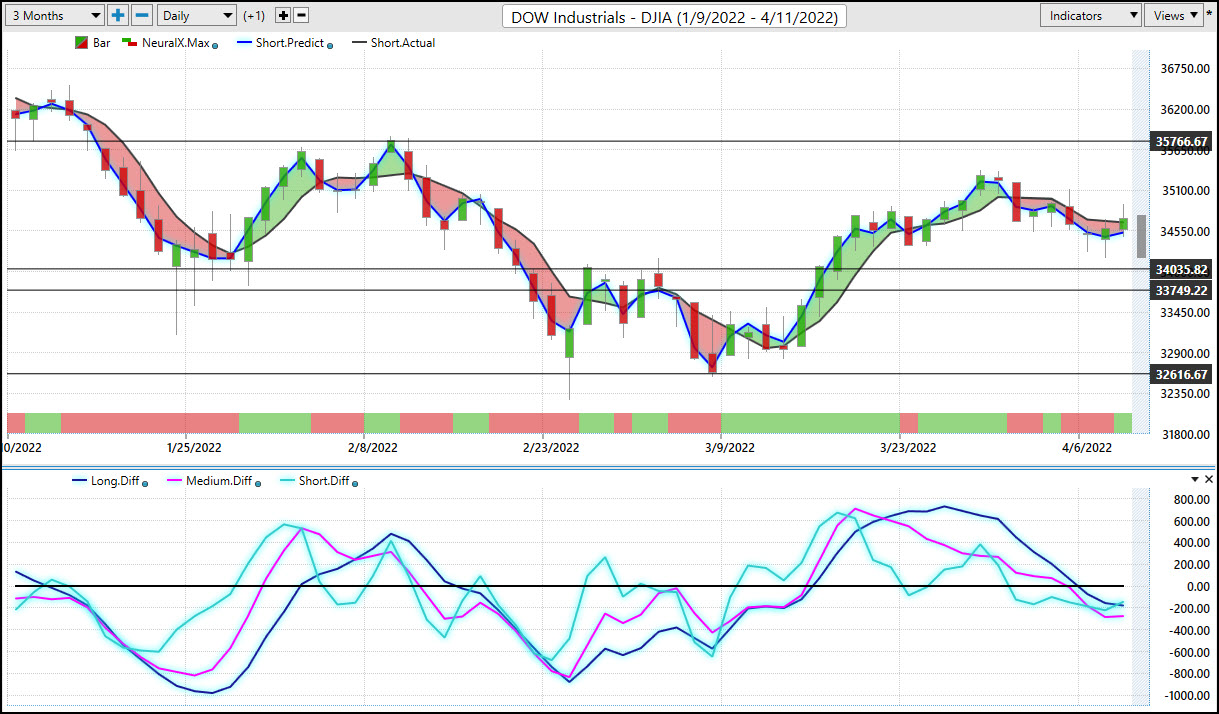
Task: Click the 1/25/2022 date axis label
Action: 194,448
